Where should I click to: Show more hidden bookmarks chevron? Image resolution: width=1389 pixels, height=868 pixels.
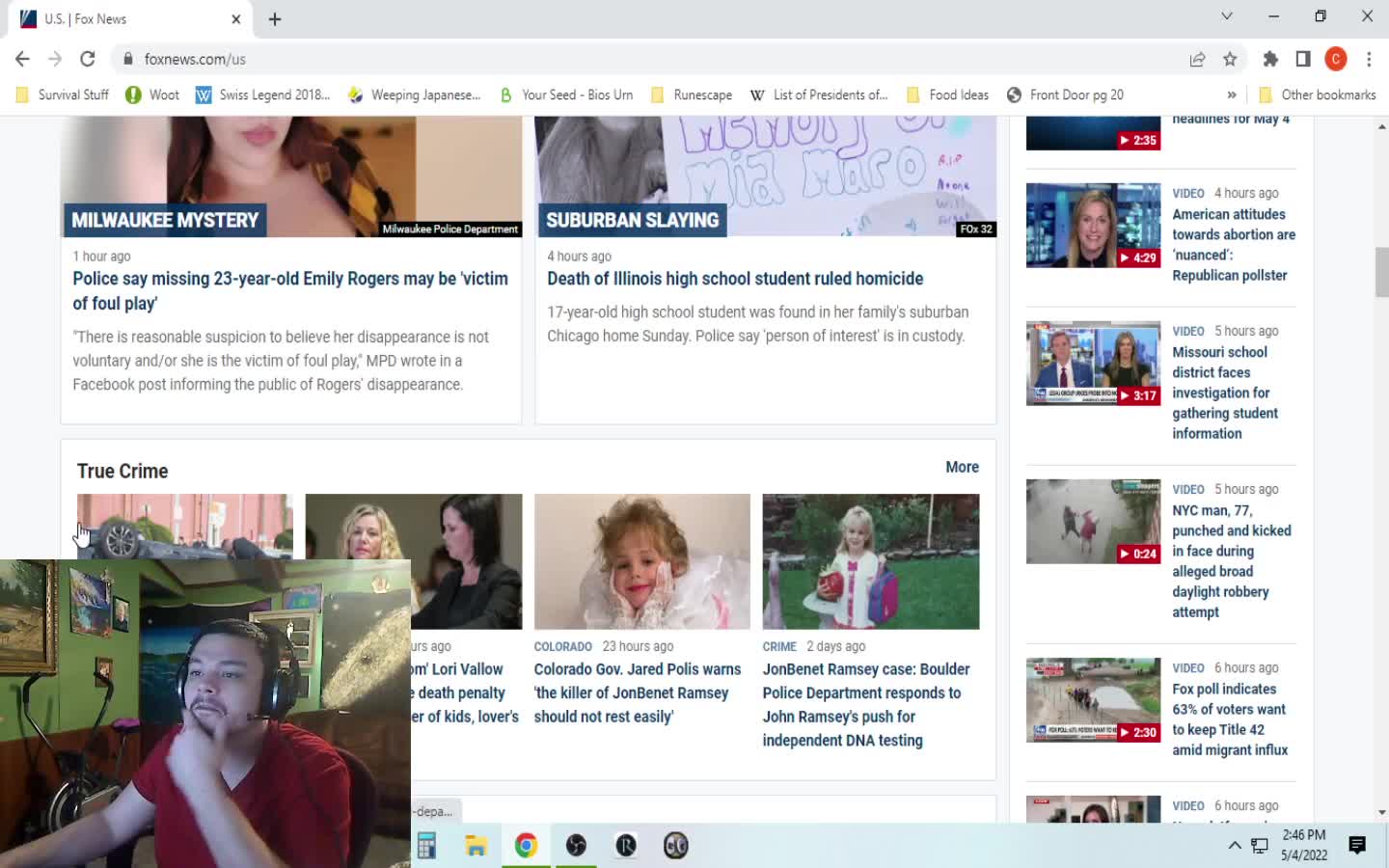[x=1232, y=95]
